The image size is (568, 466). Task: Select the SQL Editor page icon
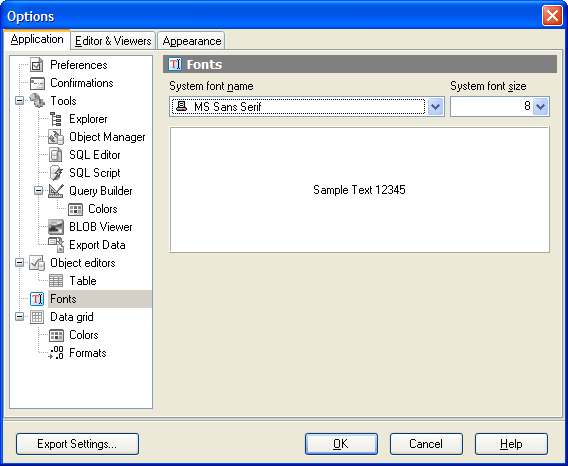[x=56, y=155]
